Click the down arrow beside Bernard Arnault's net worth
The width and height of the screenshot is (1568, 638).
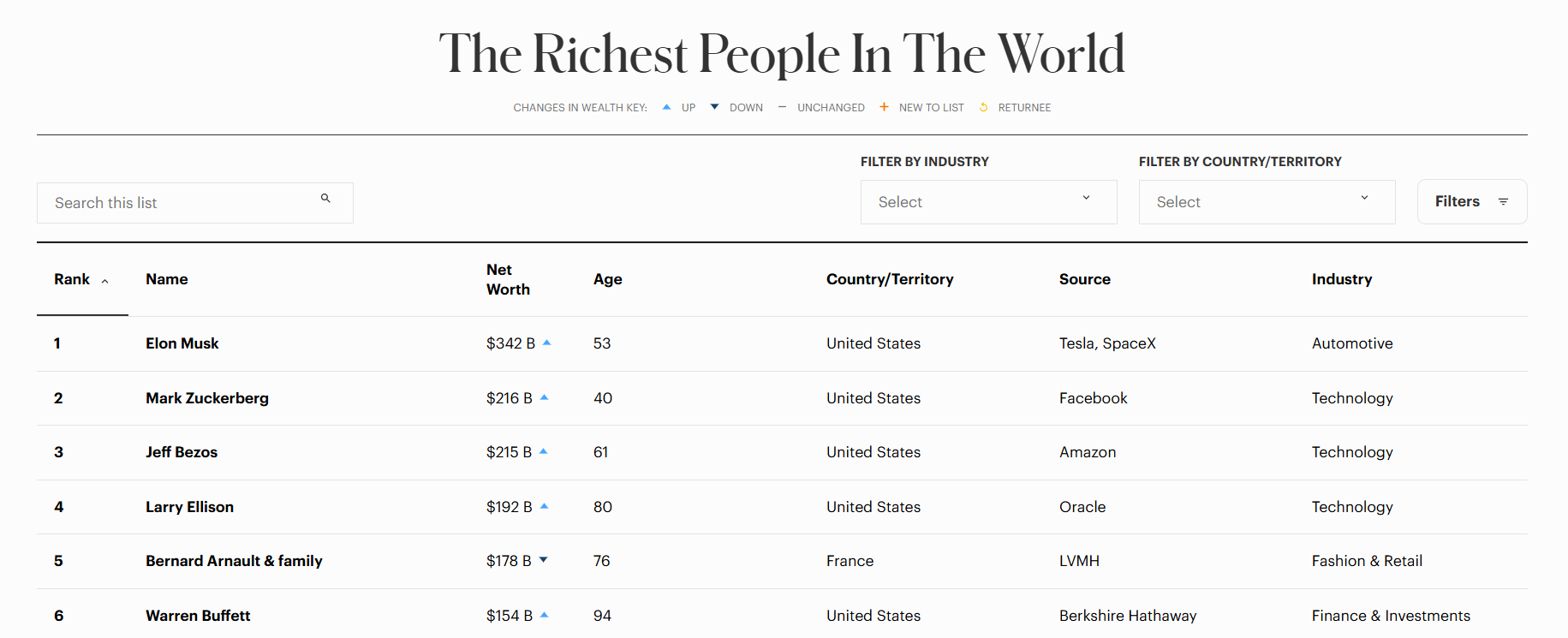coord(544,560)
